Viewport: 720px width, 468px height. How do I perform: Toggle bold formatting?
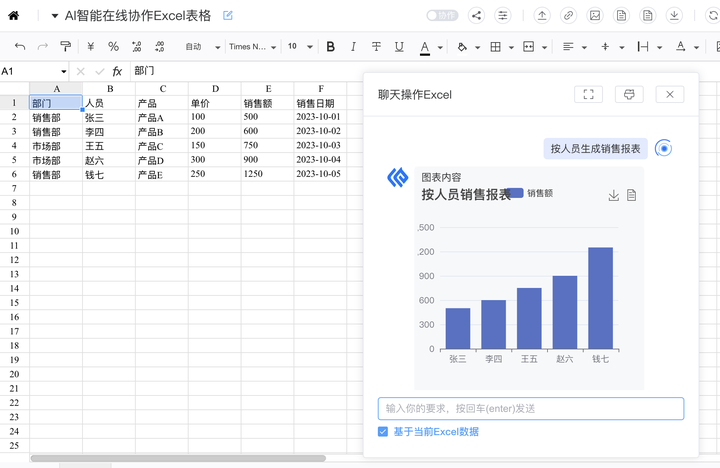pyautogui.click(x=330, y=46)
